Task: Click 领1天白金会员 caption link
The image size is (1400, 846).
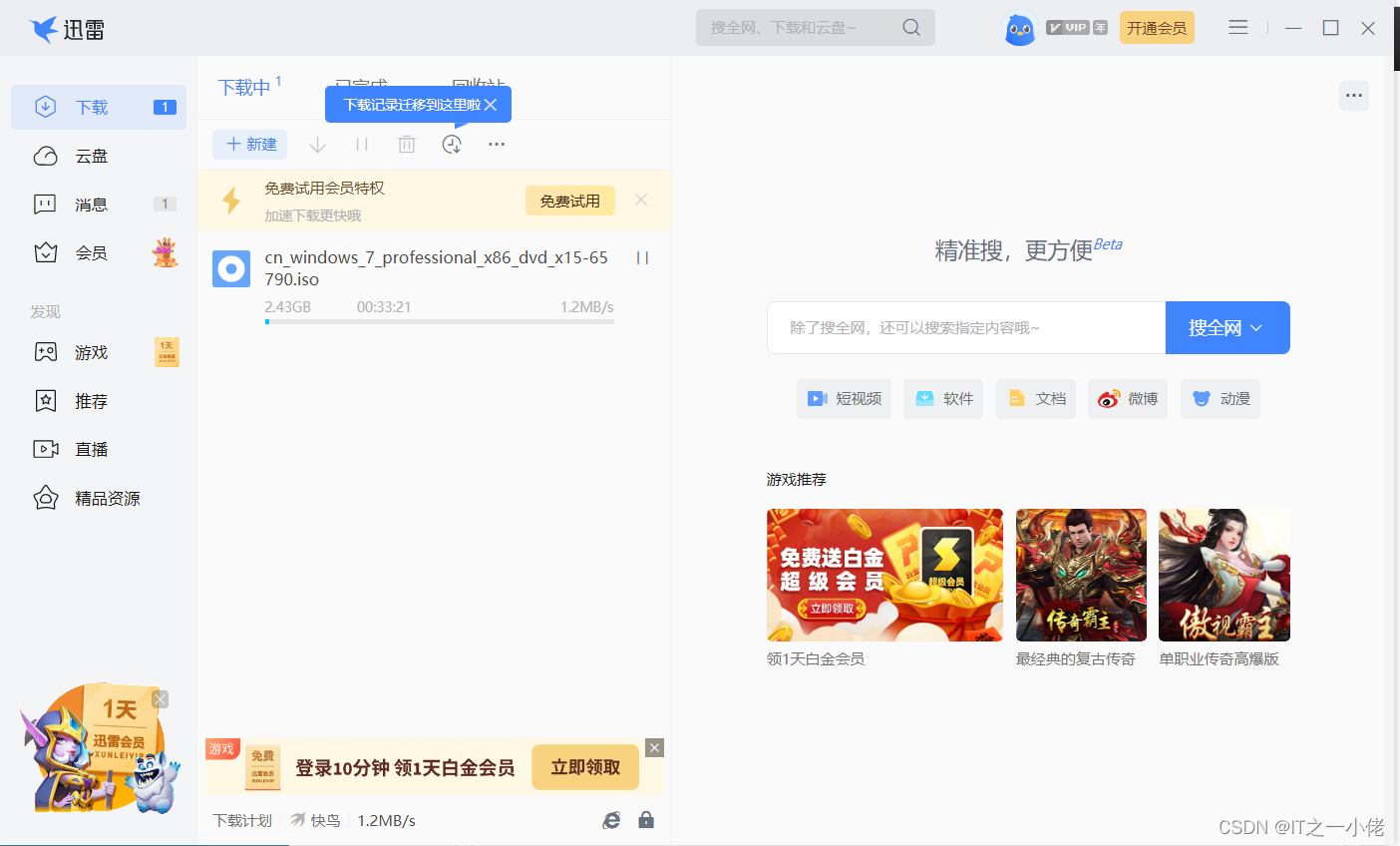Action: click(816, 659)
